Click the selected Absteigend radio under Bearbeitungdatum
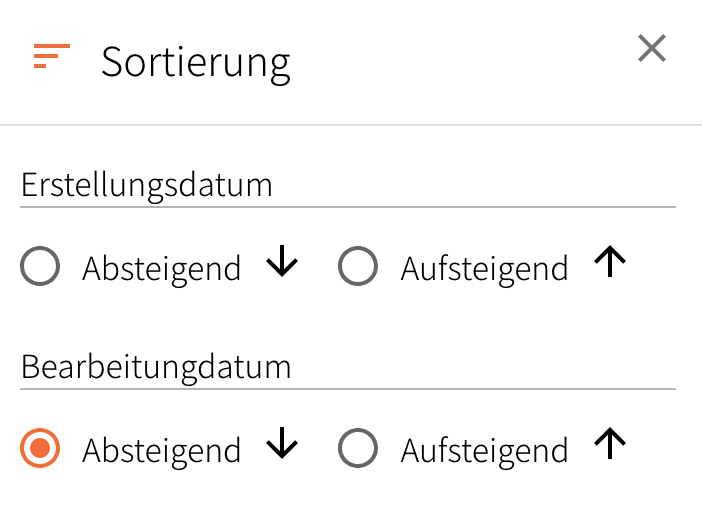This screenshot has height=514, width=702. pos(40,449)
